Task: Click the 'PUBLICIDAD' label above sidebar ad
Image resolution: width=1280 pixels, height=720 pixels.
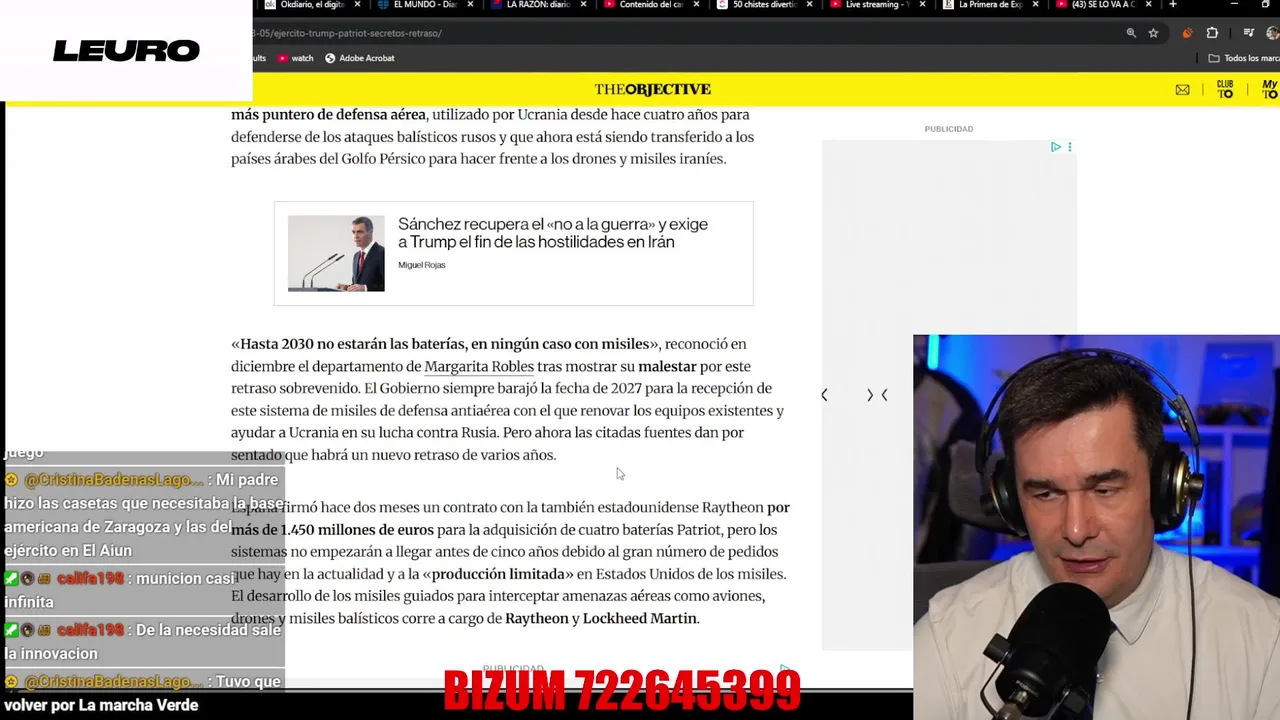Action: coord(948,129)
